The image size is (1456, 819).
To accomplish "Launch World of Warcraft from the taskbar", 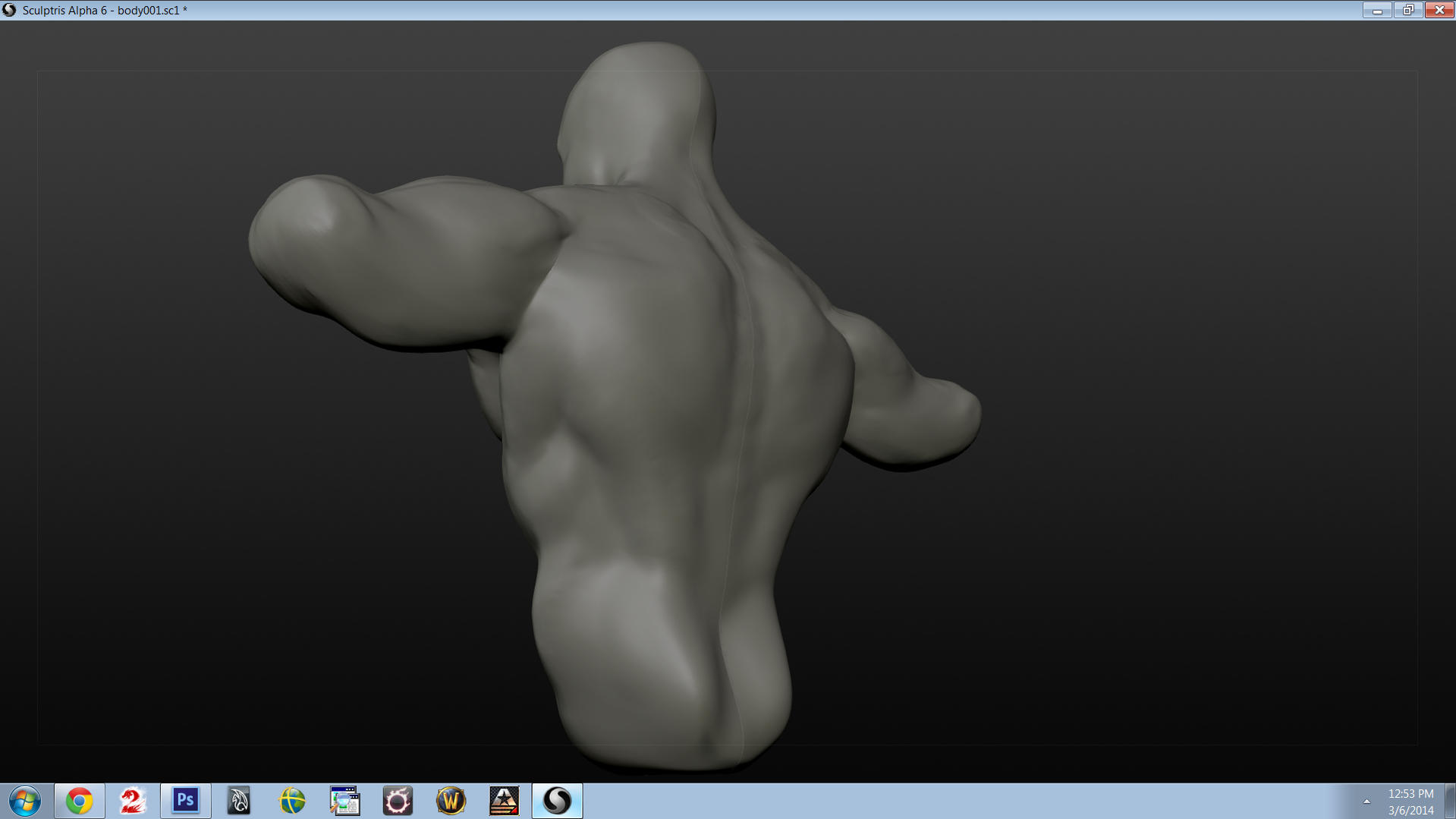I will point(451,801).
